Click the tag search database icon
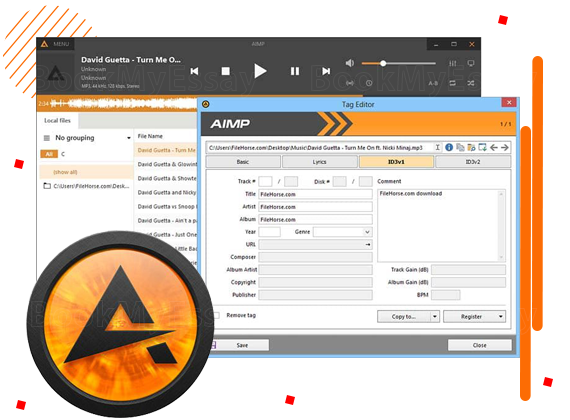Image resolution: width=570 pixels, height=420 pixels. point(471,147)
